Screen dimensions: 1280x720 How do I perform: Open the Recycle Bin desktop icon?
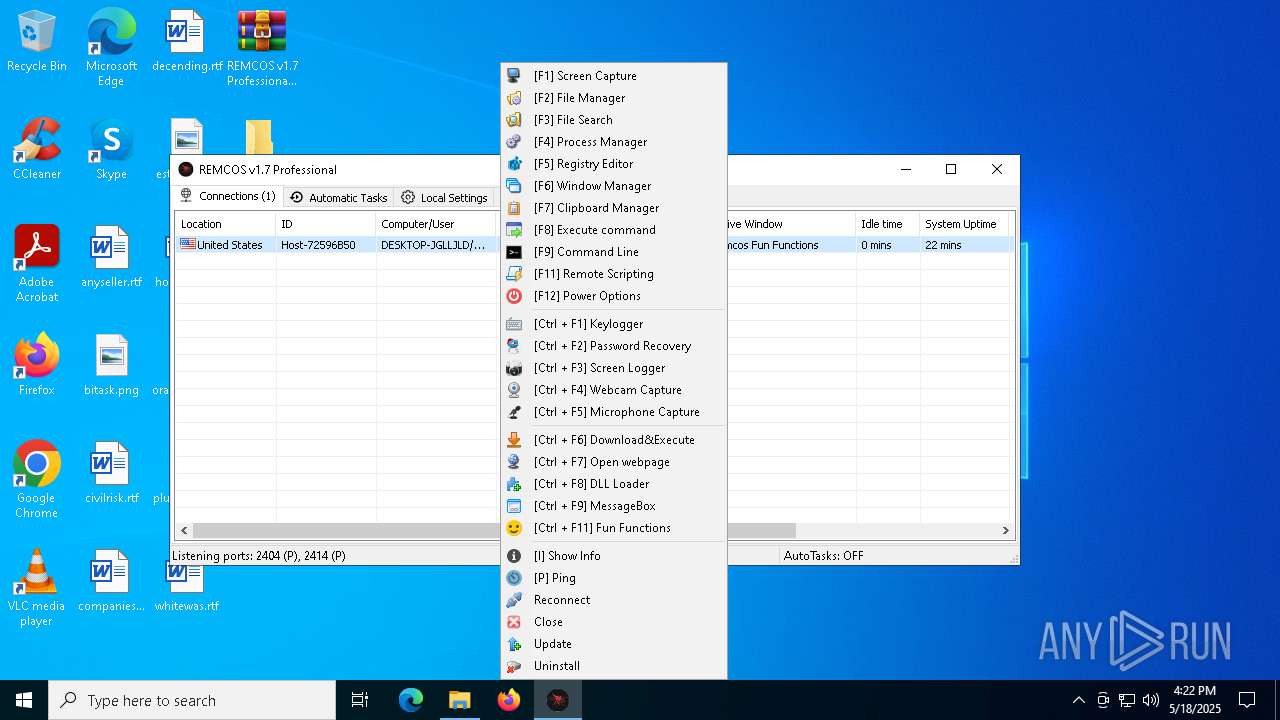pyautogui.click(x=37, y=42)
